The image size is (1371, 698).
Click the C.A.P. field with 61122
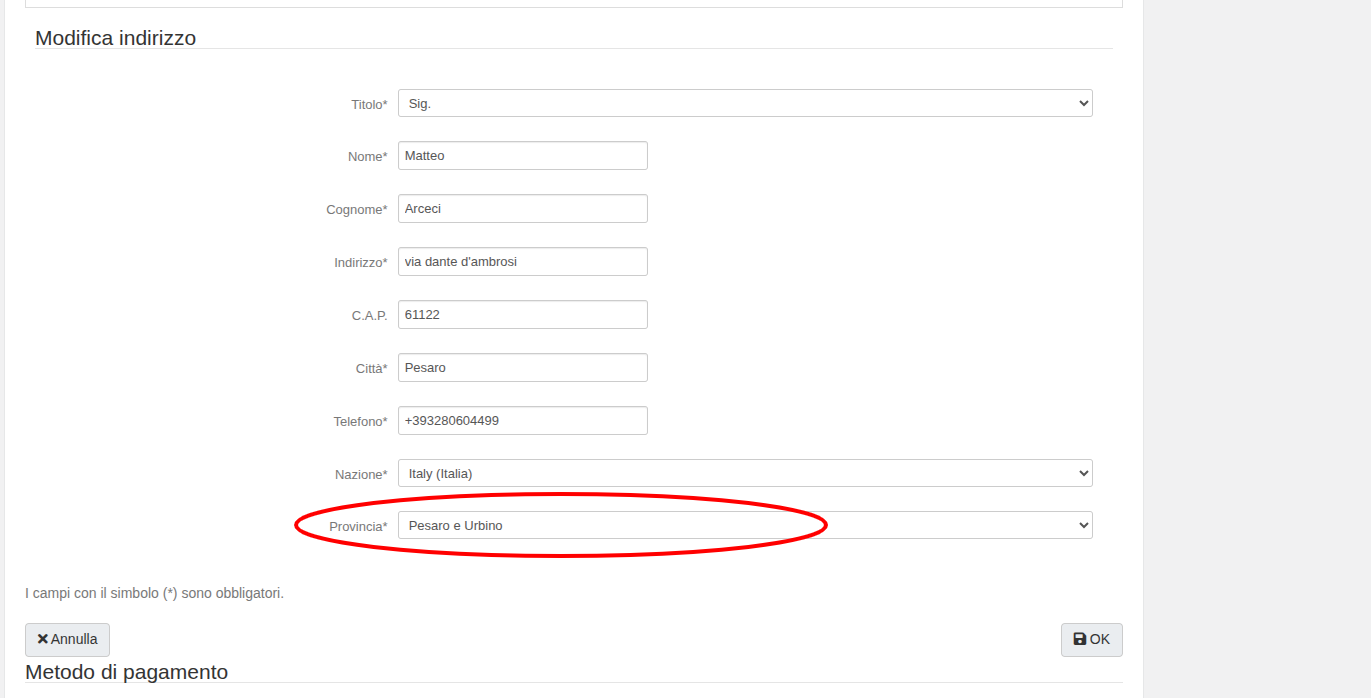coord(522,315)
